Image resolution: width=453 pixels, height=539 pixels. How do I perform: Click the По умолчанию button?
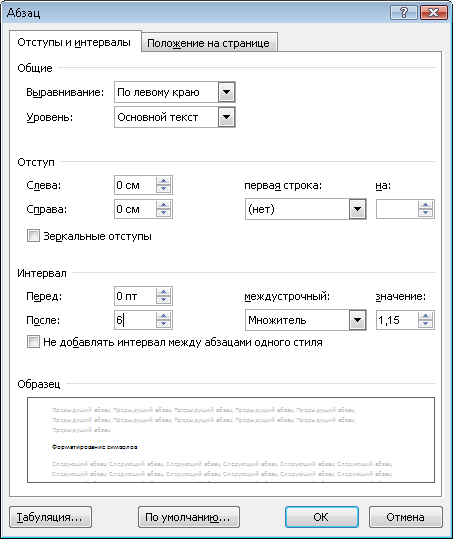click(x=189, y=517)
